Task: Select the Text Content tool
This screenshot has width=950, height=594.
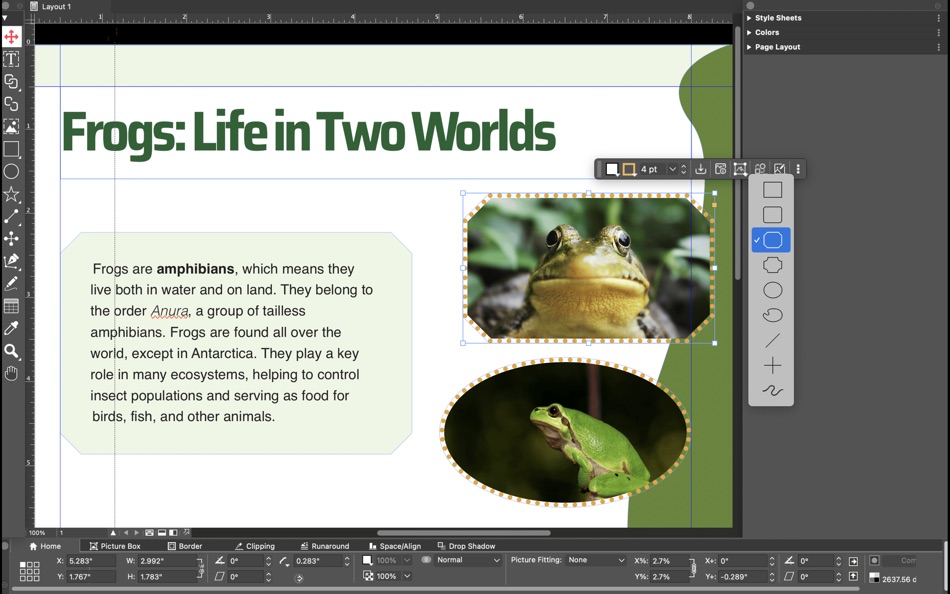Action: 11,59
